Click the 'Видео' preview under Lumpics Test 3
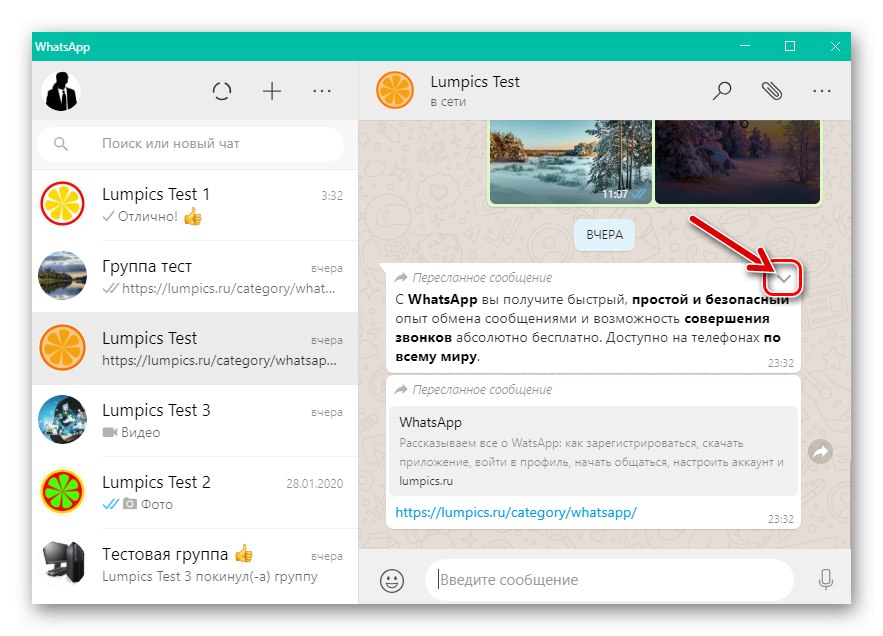 [140, 433]
